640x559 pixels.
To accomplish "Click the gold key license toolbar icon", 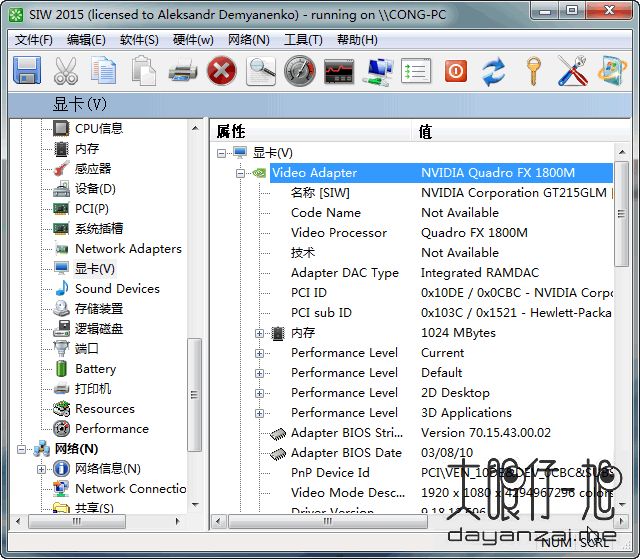I will coord(533,71).
